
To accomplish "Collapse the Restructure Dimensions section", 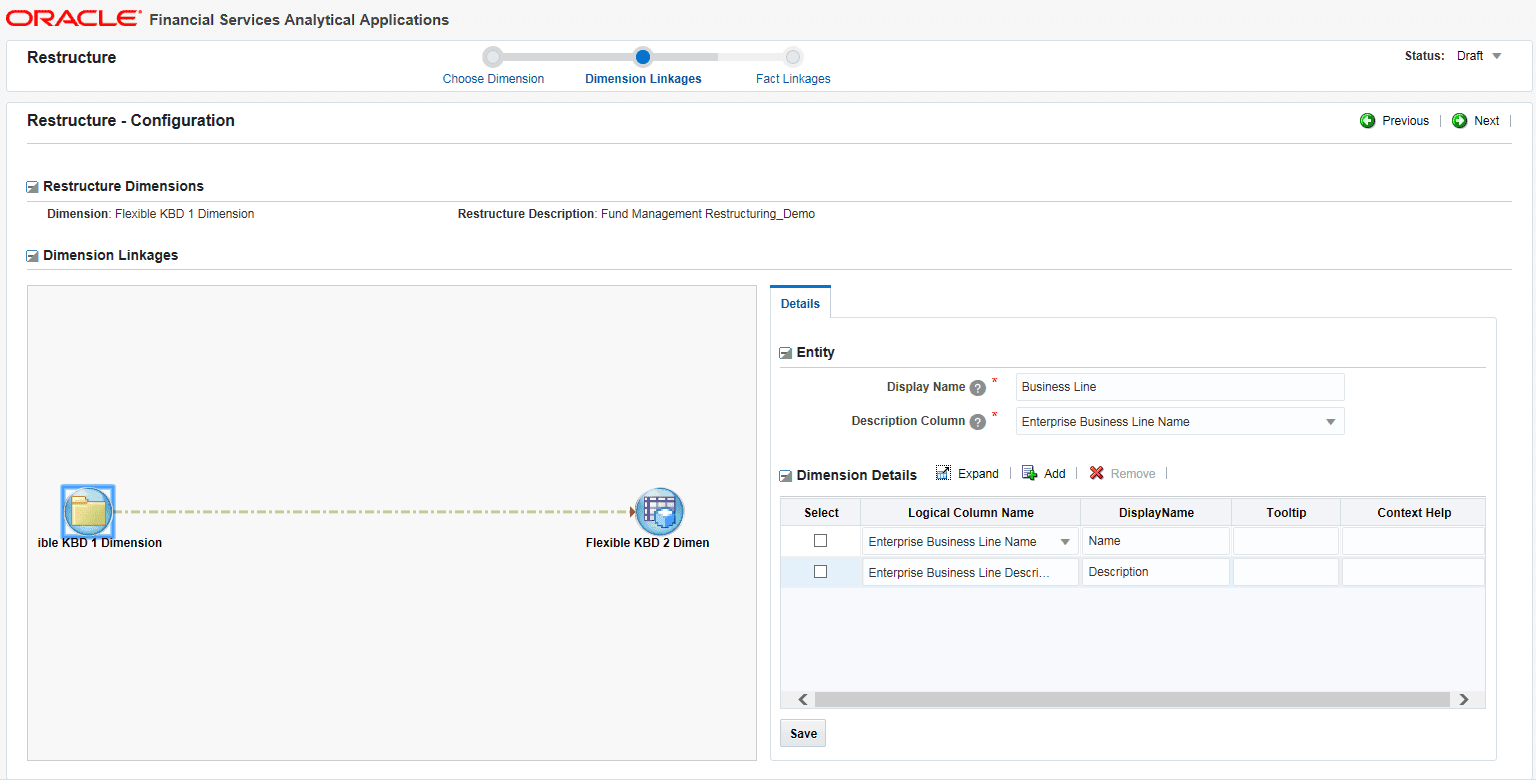I will pyautogui.click(x=33, y=187).
